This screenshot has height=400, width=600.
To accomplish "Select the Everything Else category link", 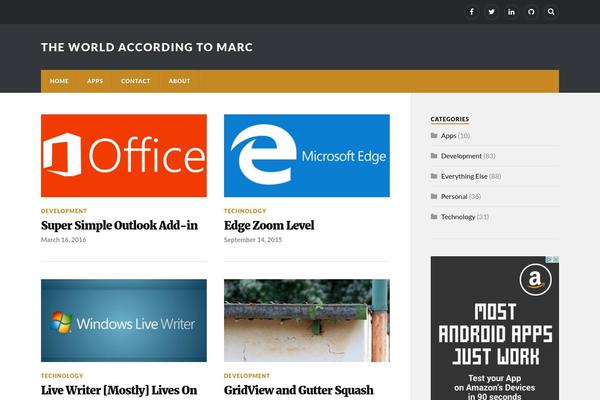I will [x=464, y=176].
